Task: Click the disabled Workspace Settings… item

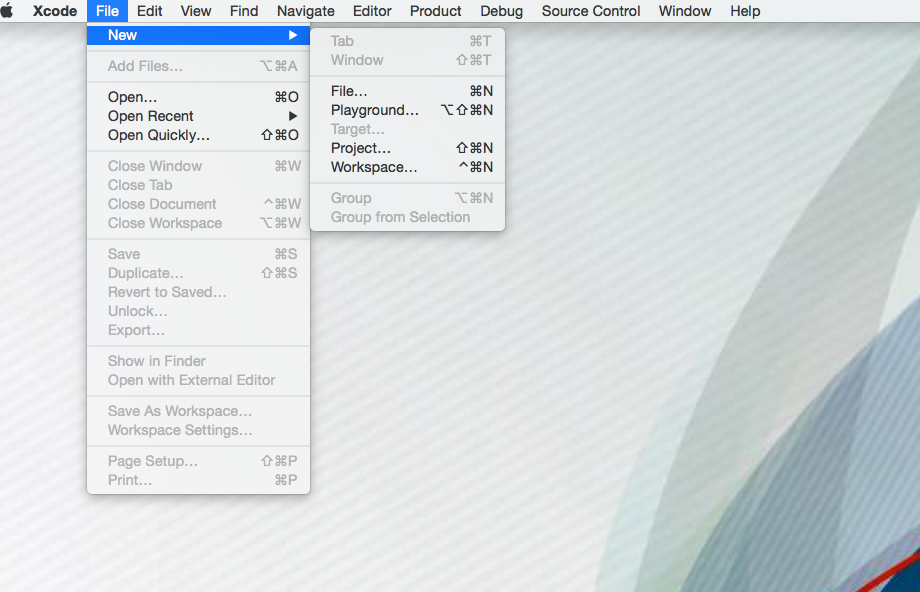Action: pos(198,430)
